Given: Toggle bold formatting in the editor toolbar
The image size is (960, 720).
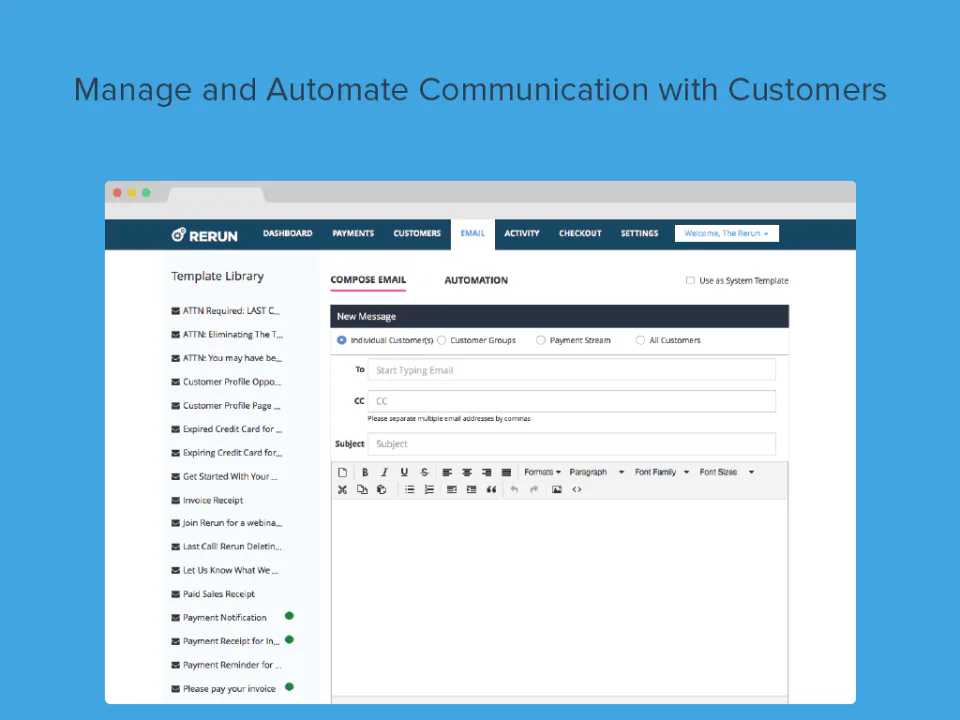Looking at the screenshot, I should (x=365, y=472).
